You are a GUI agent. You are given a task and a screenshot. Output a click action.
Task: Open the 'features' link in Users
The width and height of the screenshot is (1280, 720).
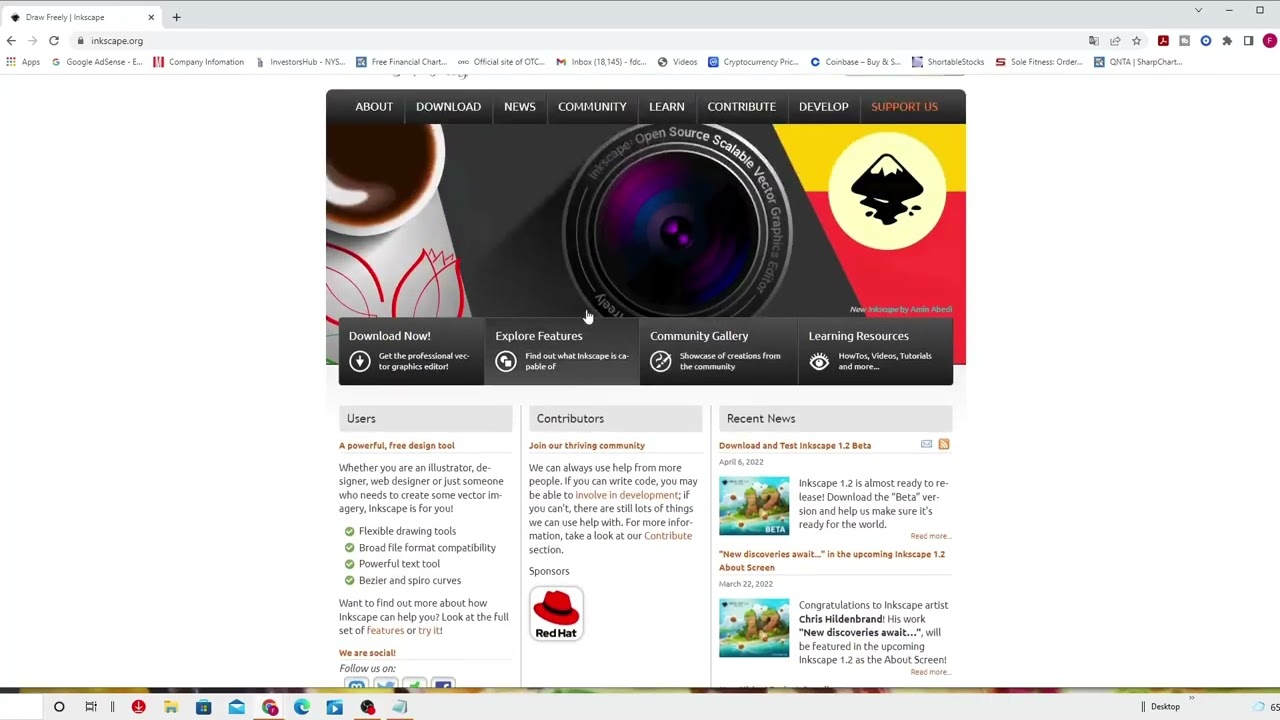(x=385, y=631)
